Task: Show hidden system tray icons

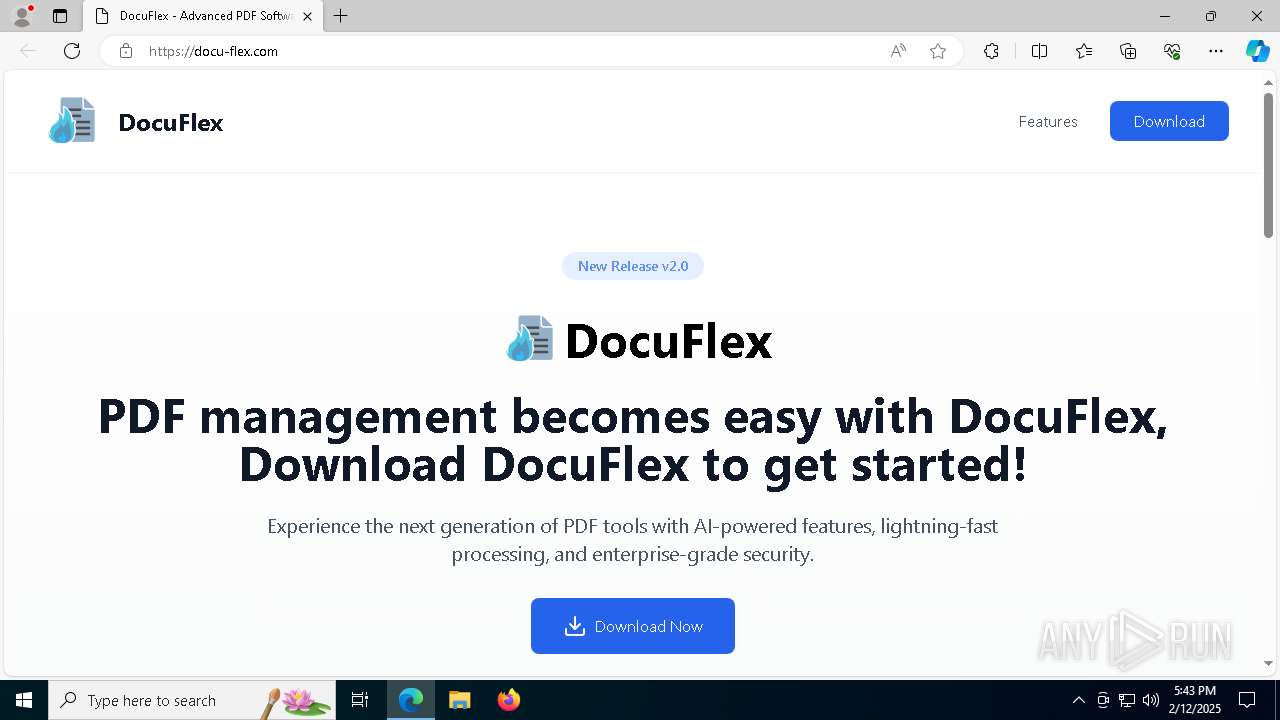Action: tap(1078, 700)
